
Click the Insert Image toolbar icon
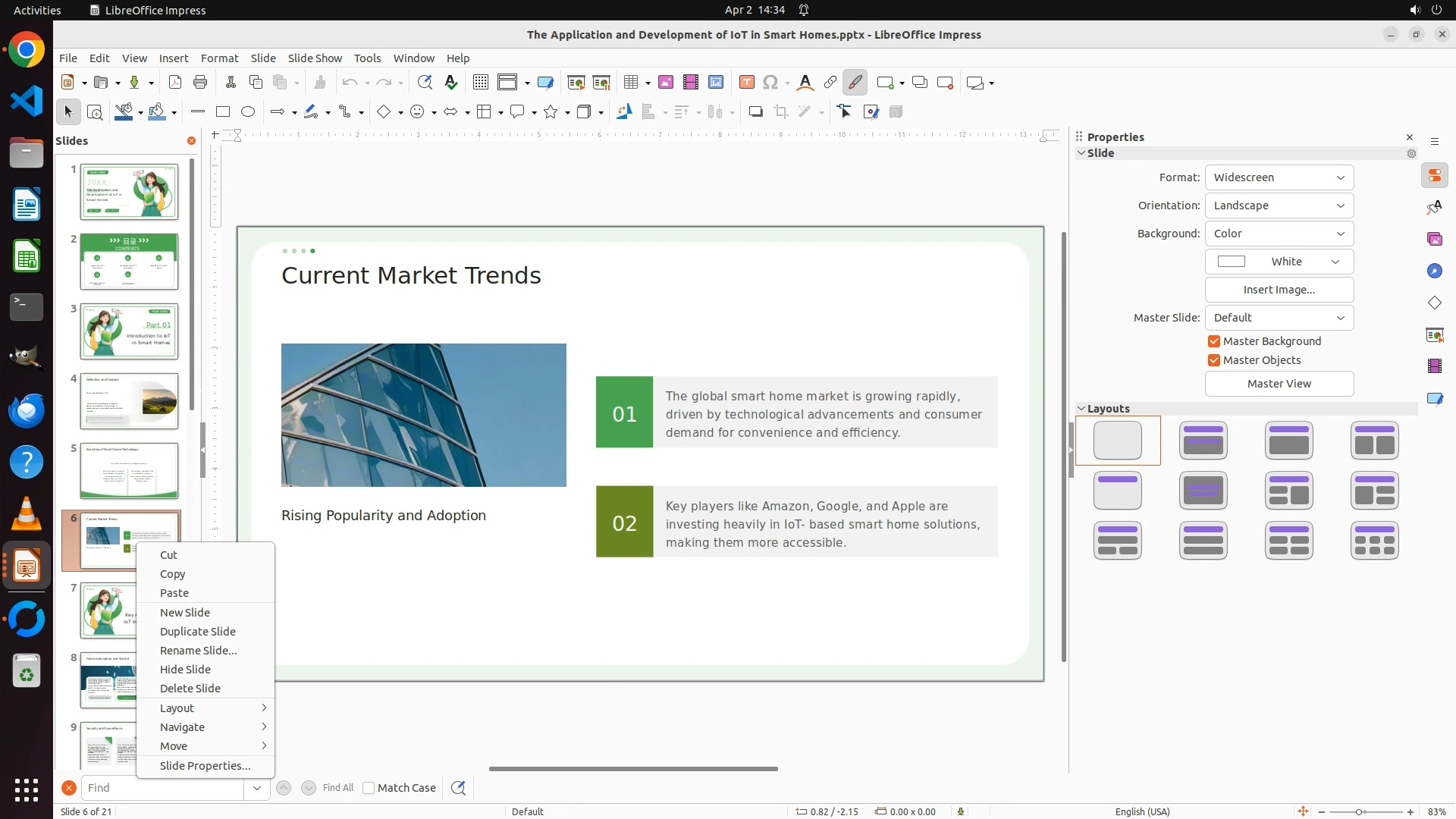click(x=666, y=83)
